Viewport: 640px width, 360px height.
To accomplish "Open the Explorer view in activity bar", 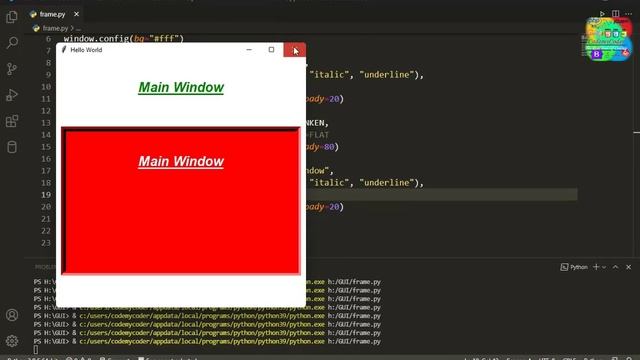I will click(x=12, y=17).
